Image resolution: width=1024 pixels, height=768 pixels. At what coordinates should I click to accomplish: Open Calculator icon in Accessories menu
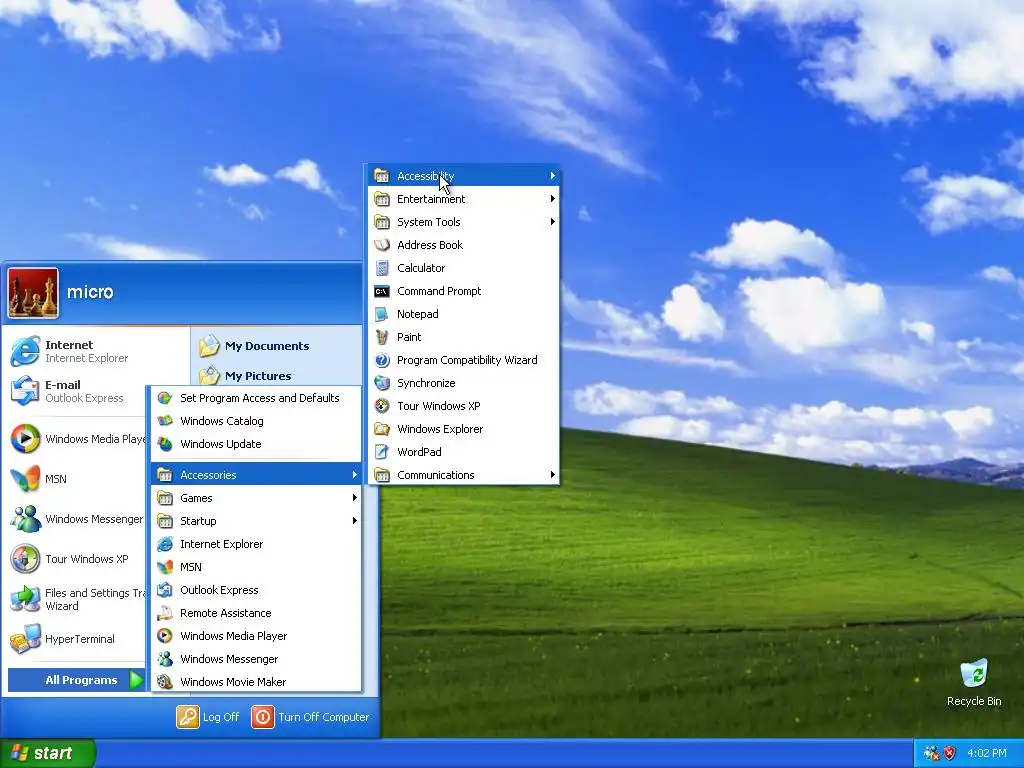(x=382, y=268)
